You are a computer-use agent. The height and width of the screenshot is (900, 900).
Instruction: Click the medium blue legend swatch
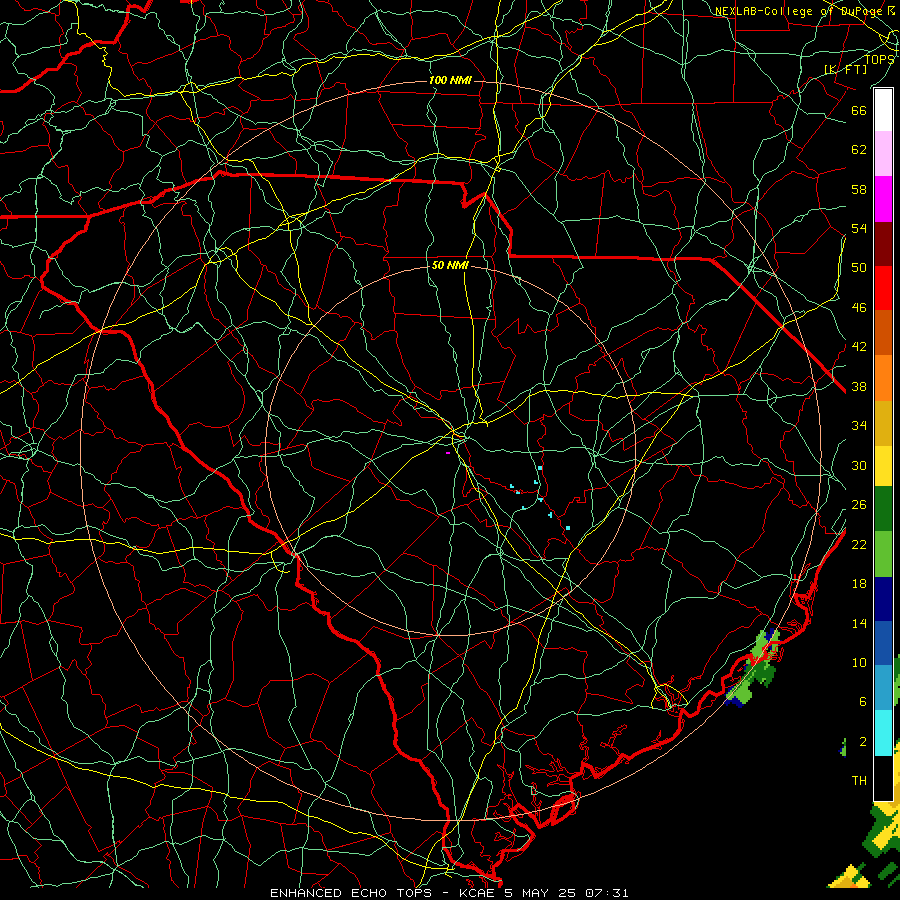(x=883, y=643)
